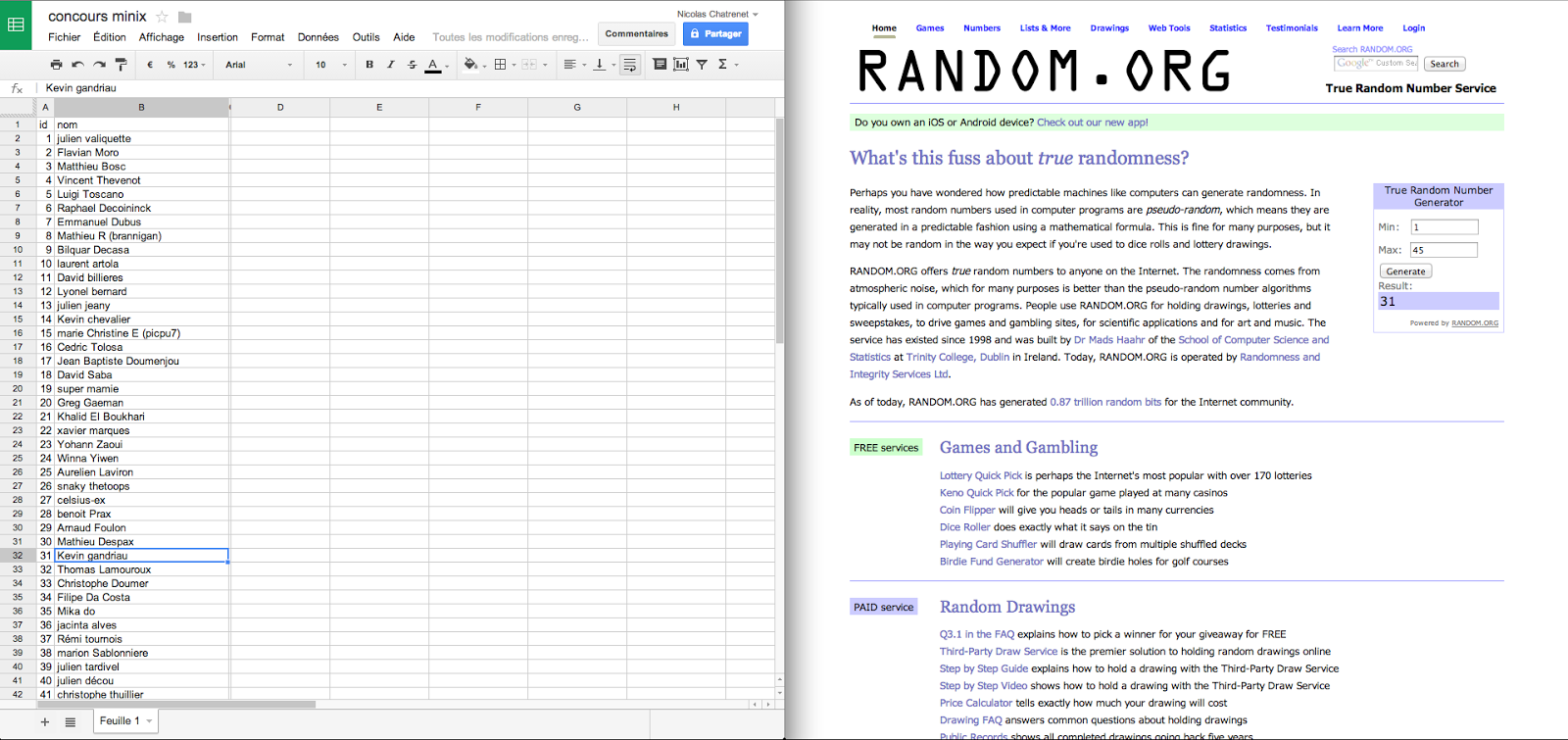
Task: Click the blue Partager button
Action: 715,33
